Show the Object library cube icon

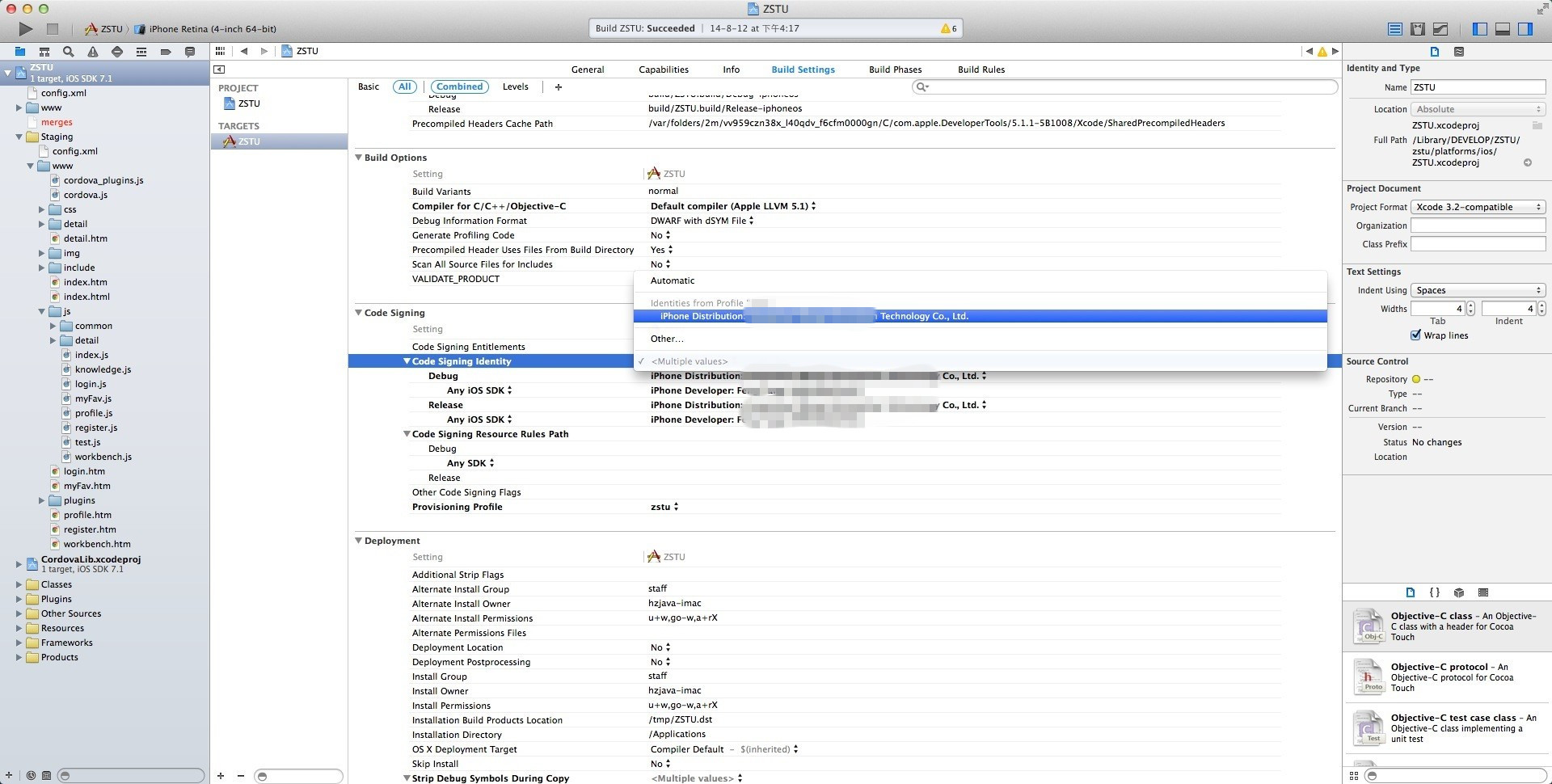(1459, 592)
